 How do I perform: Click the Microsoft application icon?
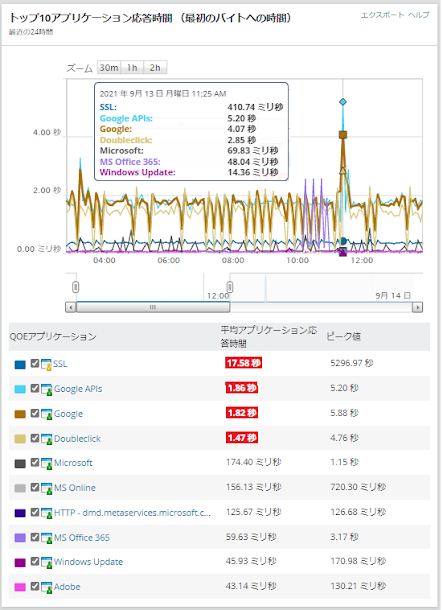pos(46,463)
